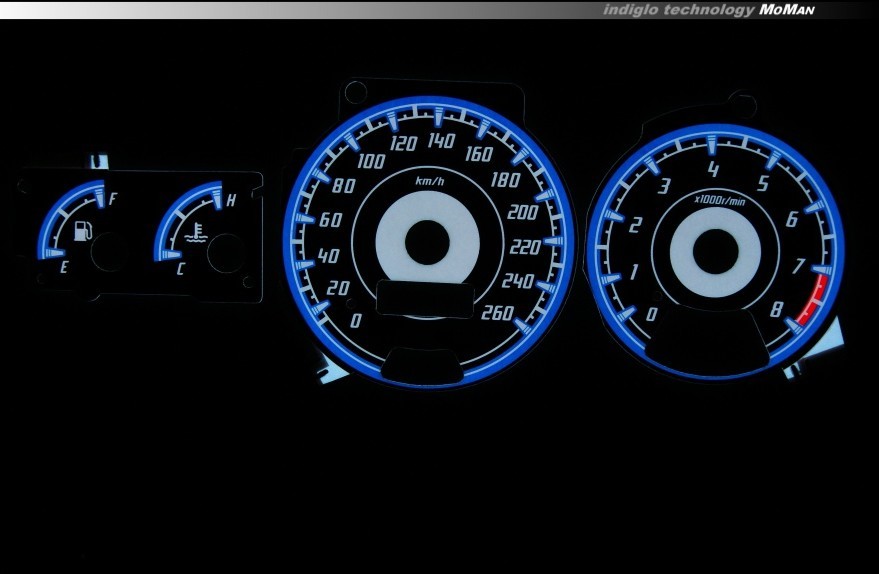This screenshot has width=879, height=574.
Task: Click the 2 mark on the tachometer
Action: (634, 224)
